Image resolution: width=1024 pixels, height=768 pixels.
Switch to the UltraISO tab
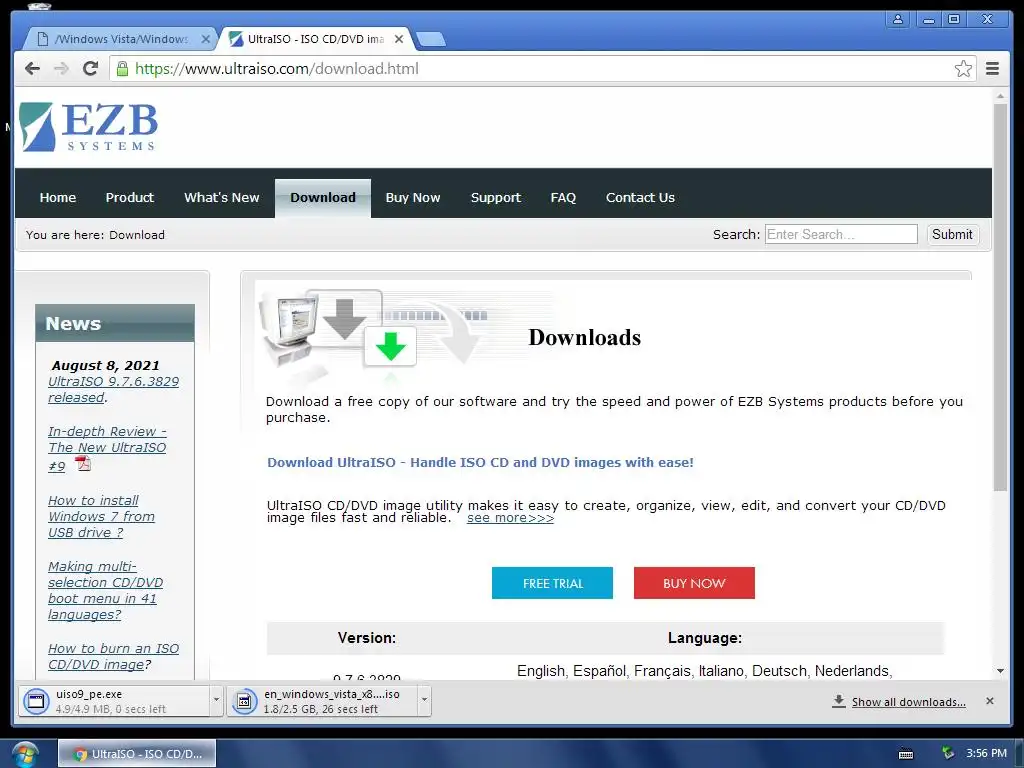(315, 39)
